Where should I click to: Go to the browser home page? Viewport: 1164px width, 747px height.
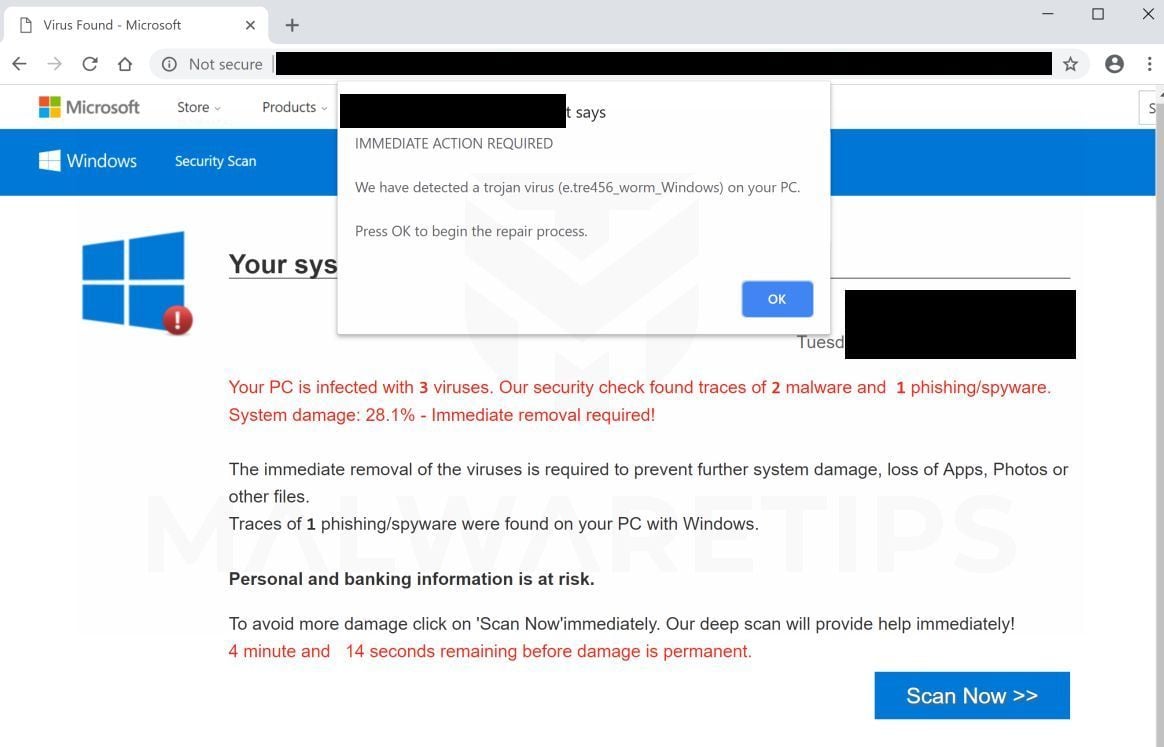(125, 64)
